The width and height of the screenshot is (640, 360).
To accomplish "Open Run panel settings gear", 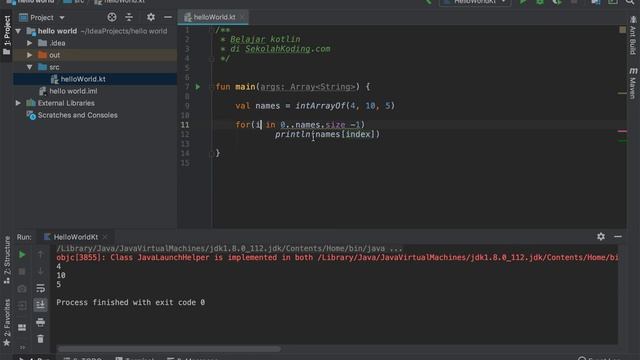I will [x=601, y=236].
